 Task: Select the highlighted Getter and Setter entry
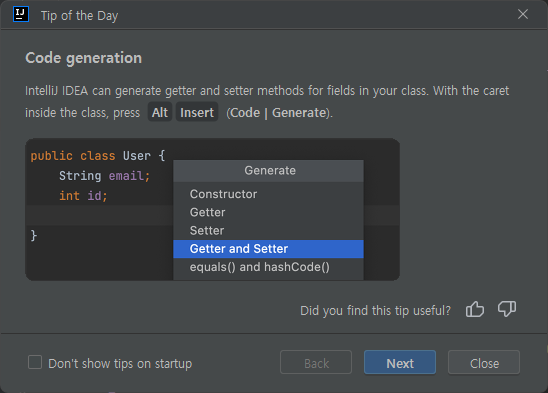(268, 249)
